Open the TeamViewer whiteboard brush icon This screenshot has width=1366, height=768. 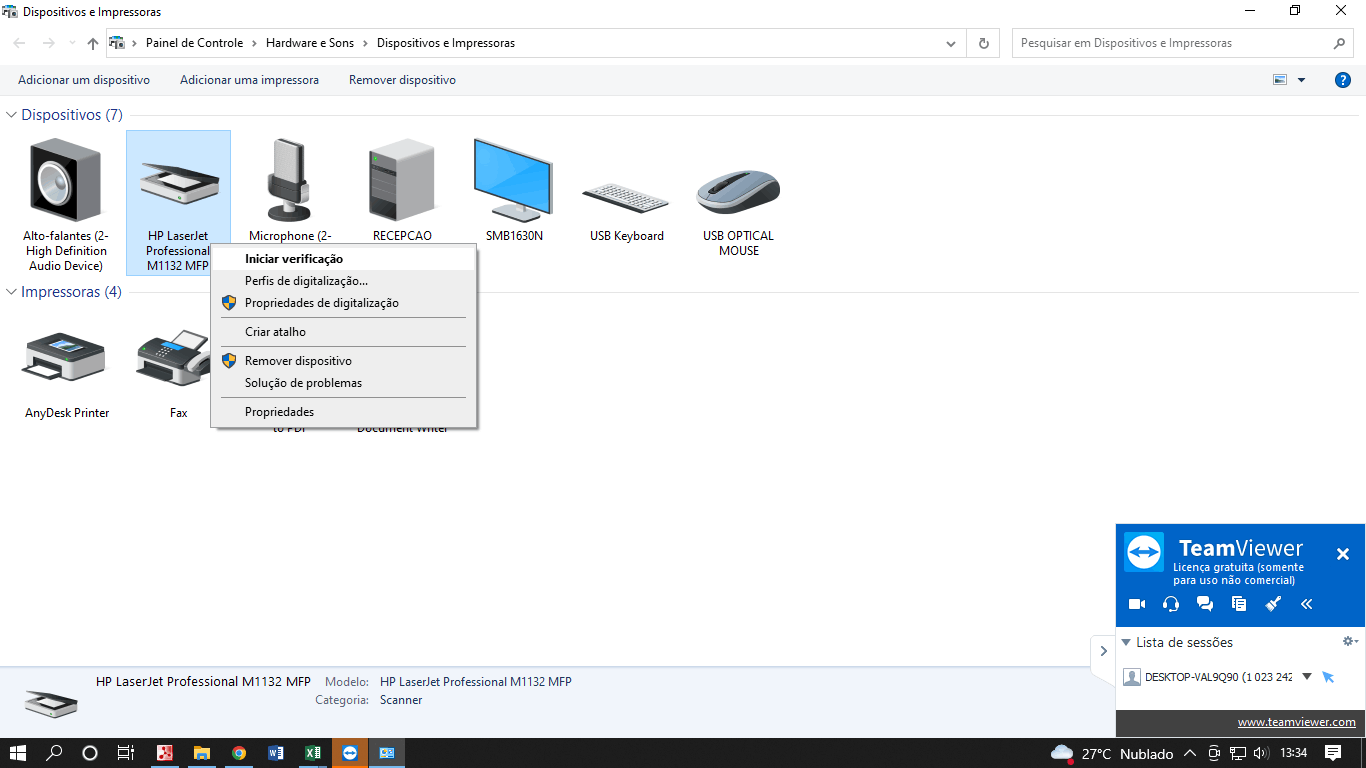coord(1273,604)
